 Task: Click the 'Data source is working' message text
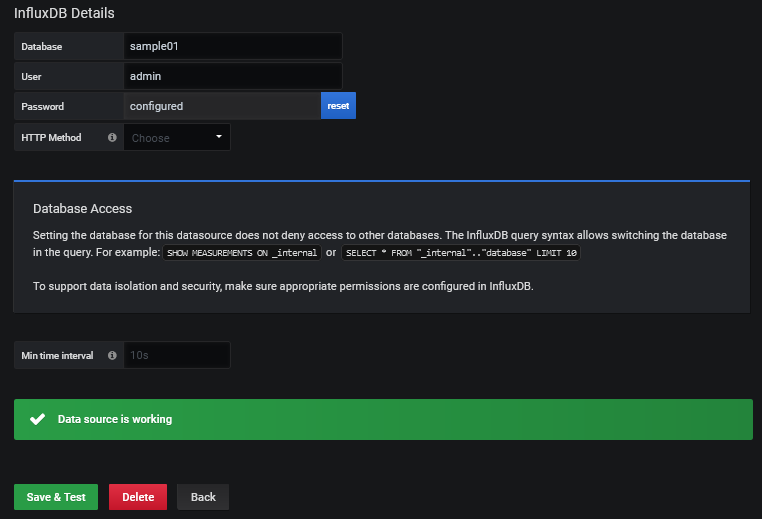[115, 420]
